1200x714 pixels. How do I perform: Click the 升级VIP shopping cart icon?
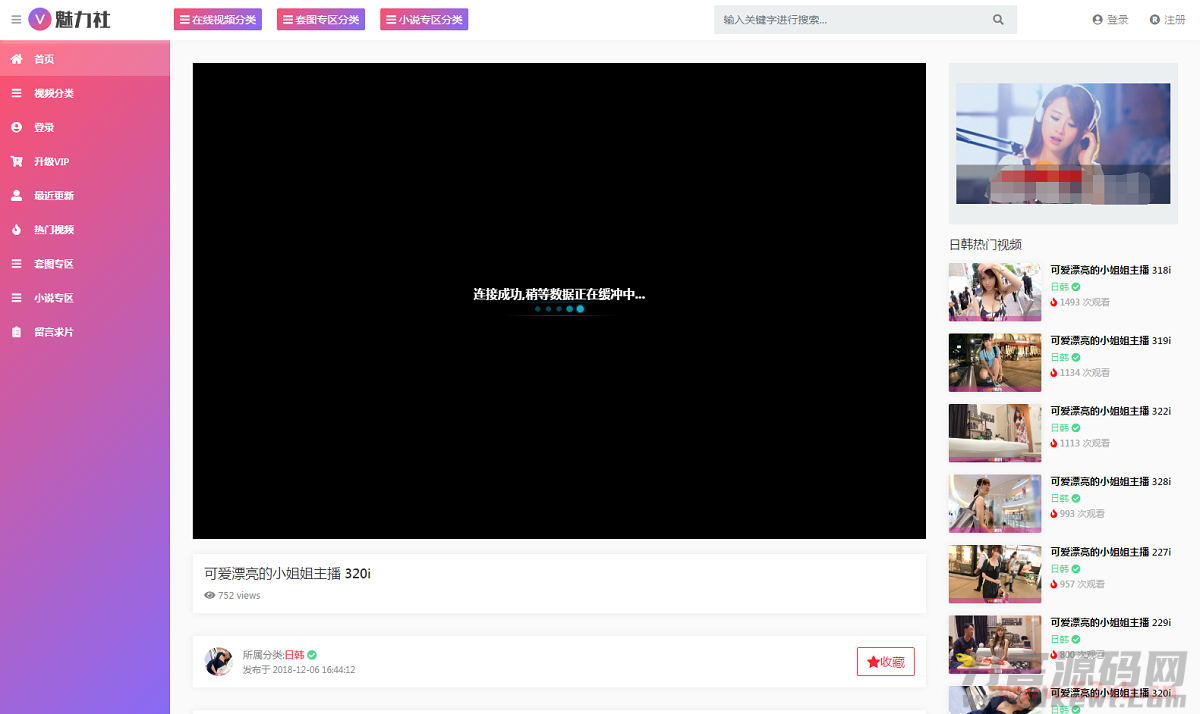tap(16, 161)
